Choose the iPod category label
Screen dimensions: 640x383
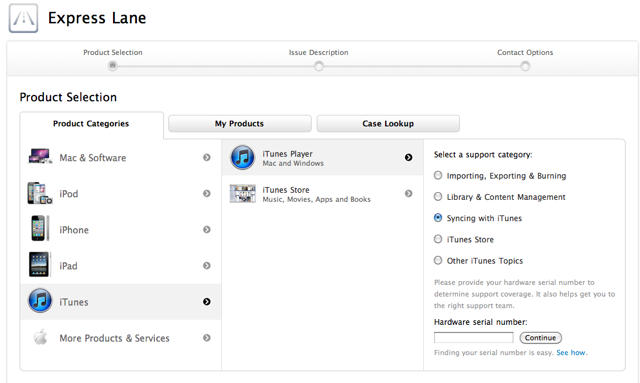[x=69, y=194]
